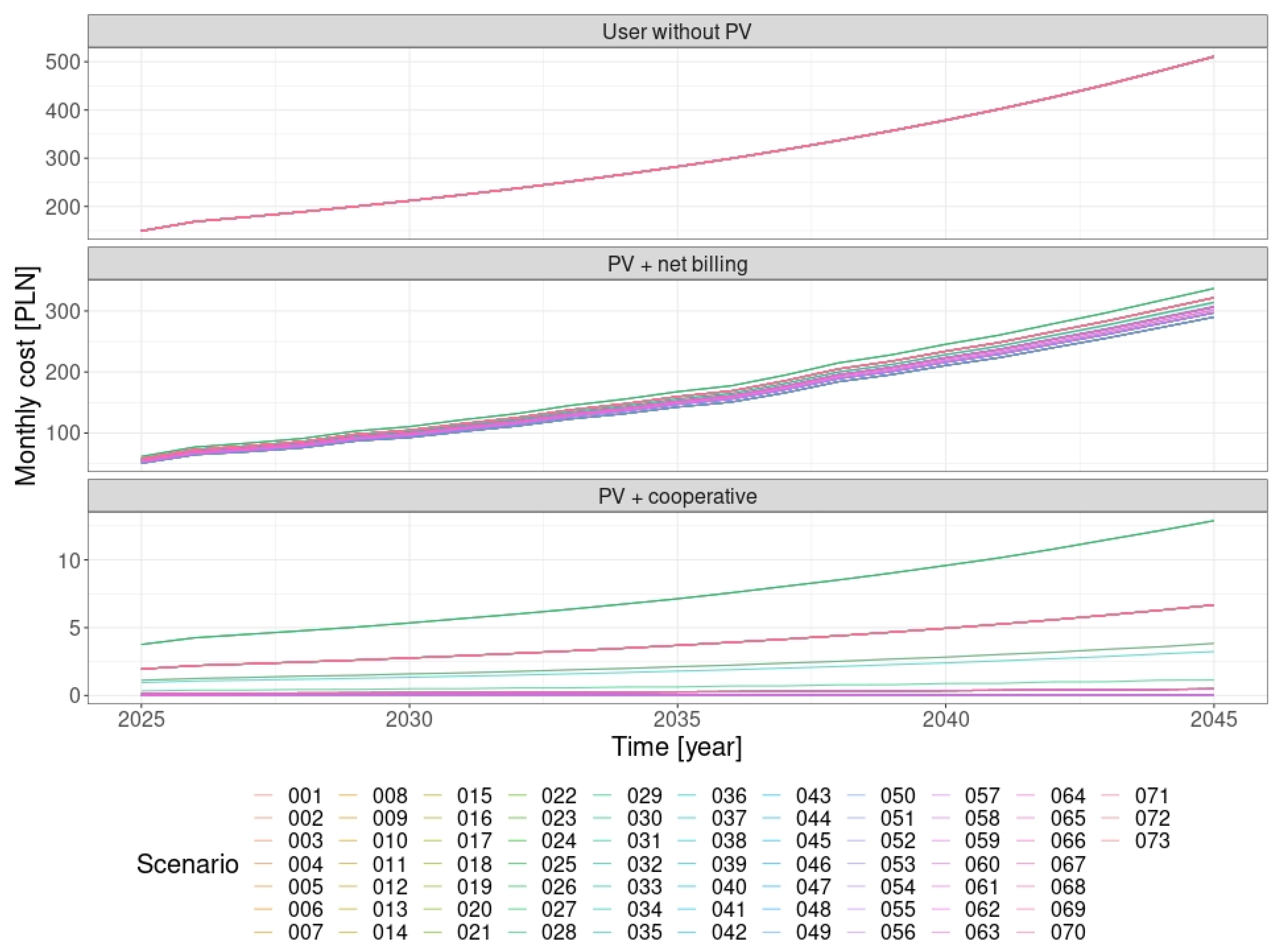Click the 2035 x-axis tick label
This screenshot has height=952, width=1283.
(677, 719)
